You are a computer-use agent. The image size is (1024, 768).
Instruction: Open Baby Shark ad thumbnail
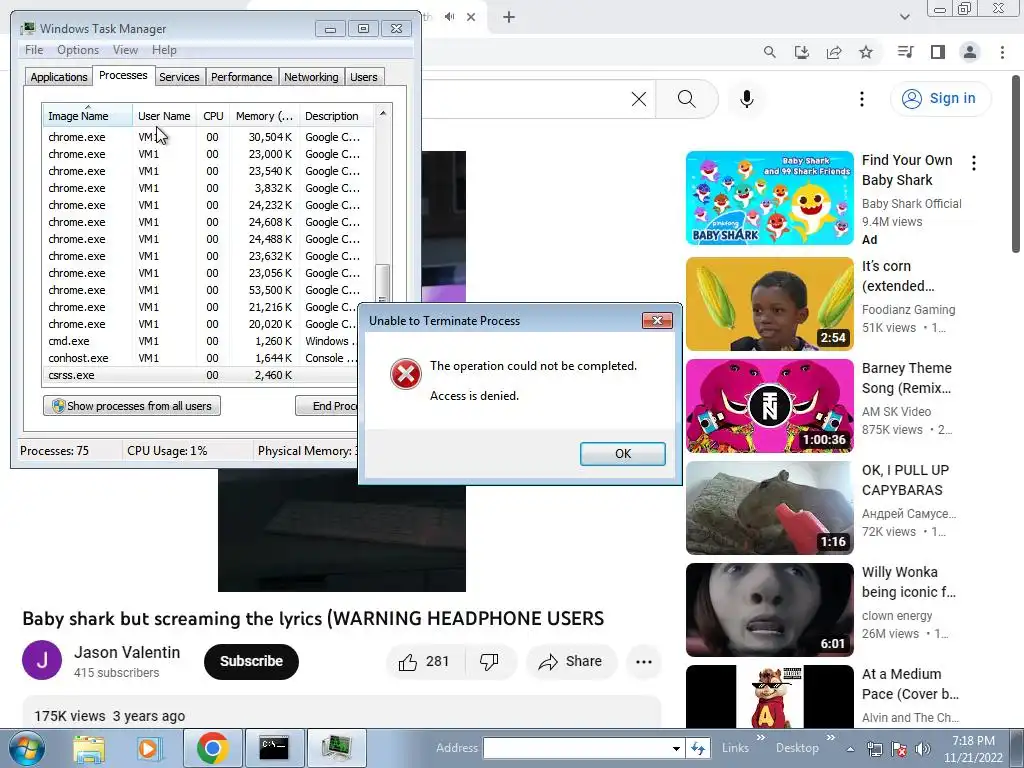[770, 198]
